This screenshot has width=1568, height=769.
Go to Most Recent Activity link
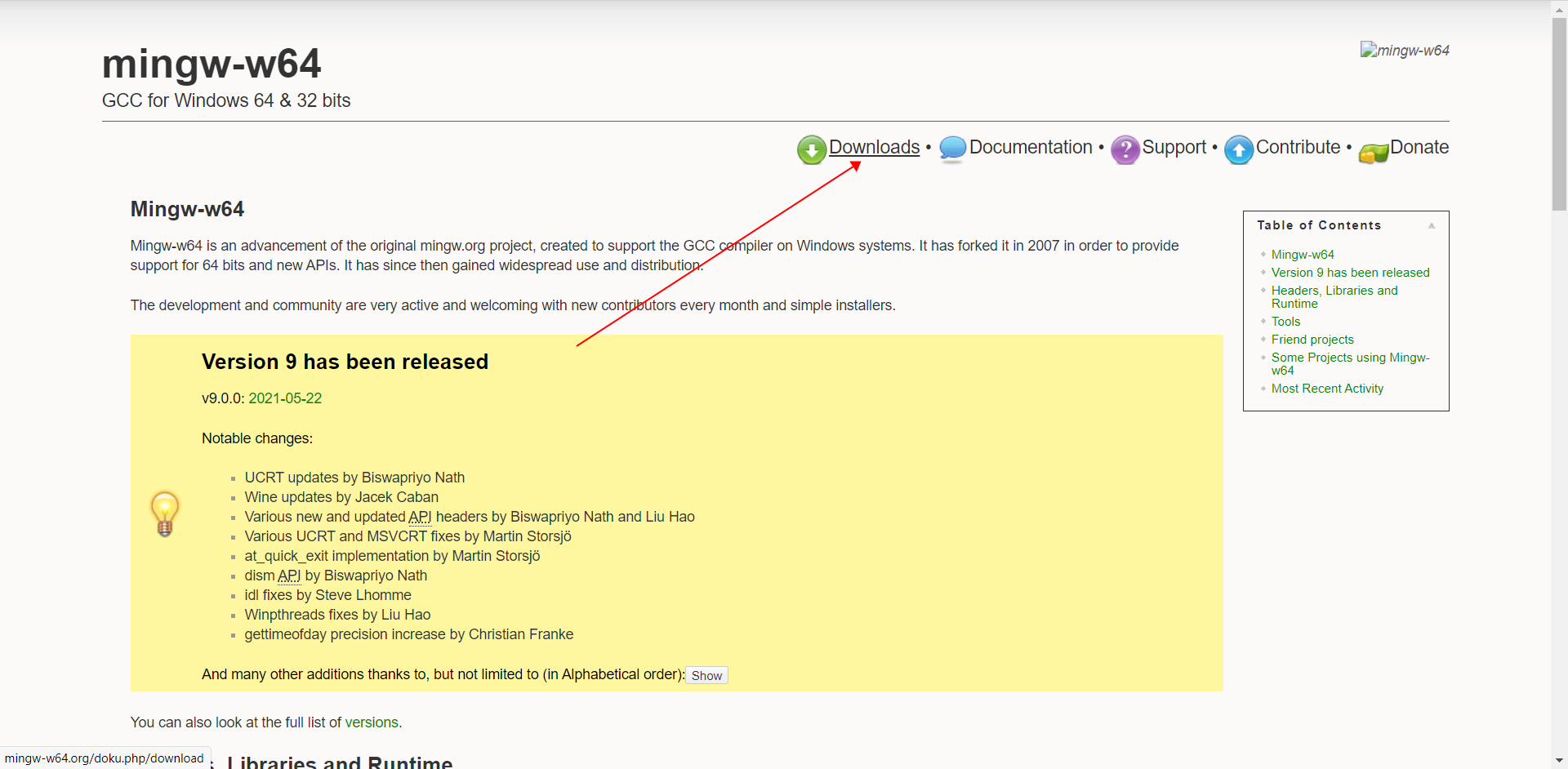(x=1327, y=389)
